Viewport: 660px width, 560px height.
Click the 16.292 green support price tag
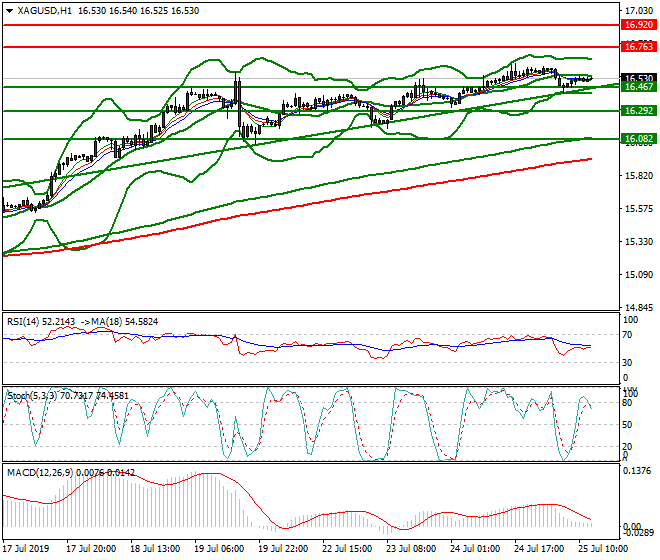tap(639, 111)
